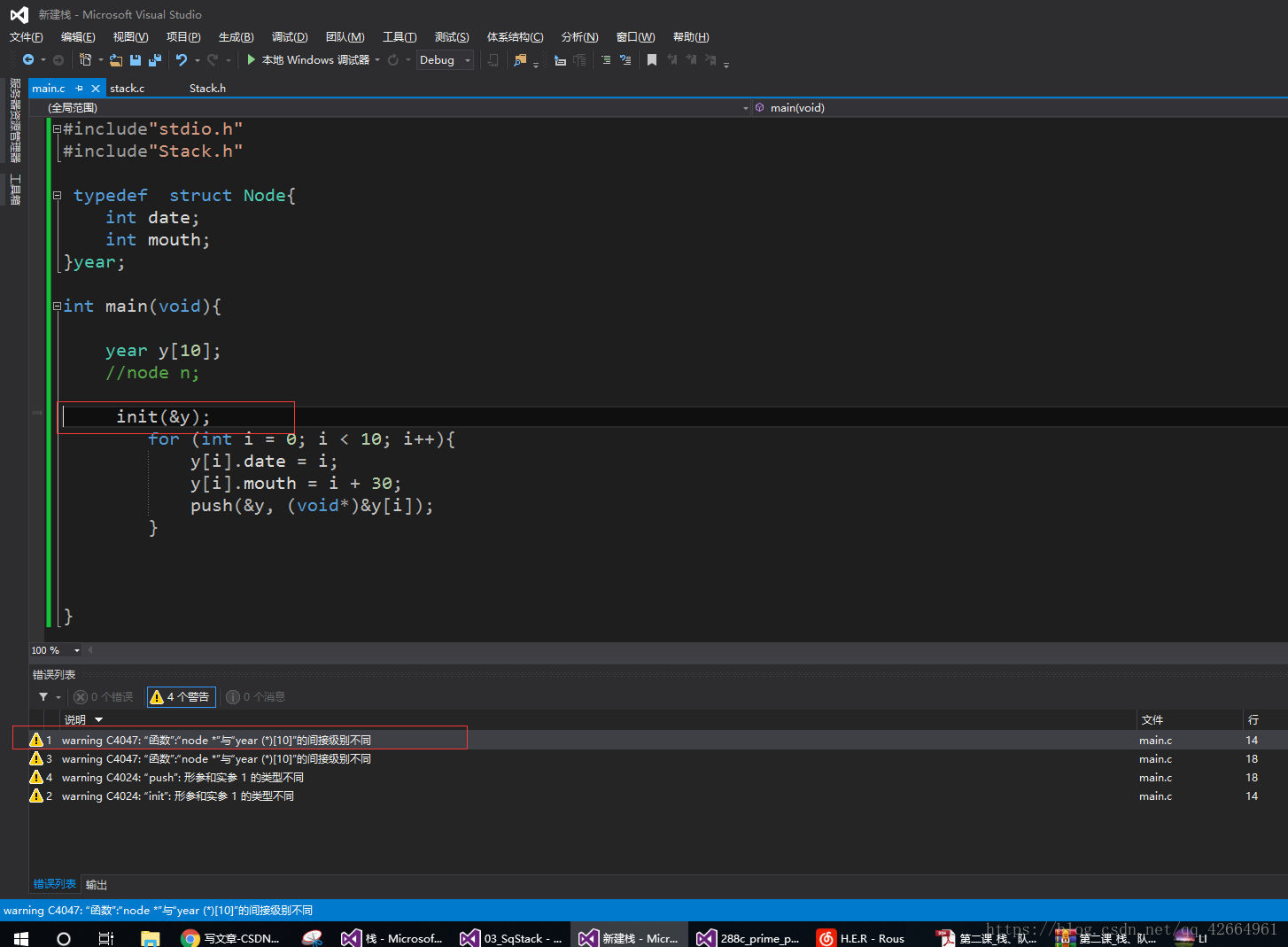
Task: Switch to H.E.R - Rous music player
Action: [x=861, y=938]
